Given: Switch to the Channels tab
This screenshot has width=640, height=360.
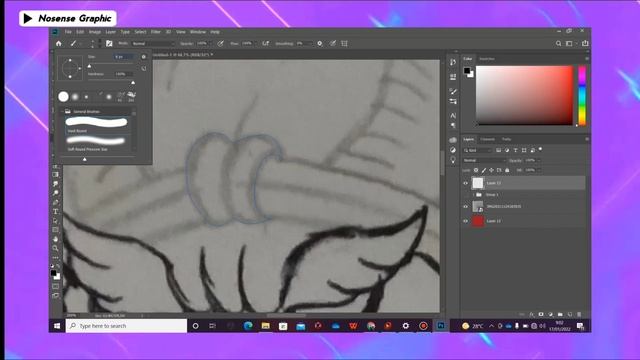Looking at the screenshot, I should 487,139.
